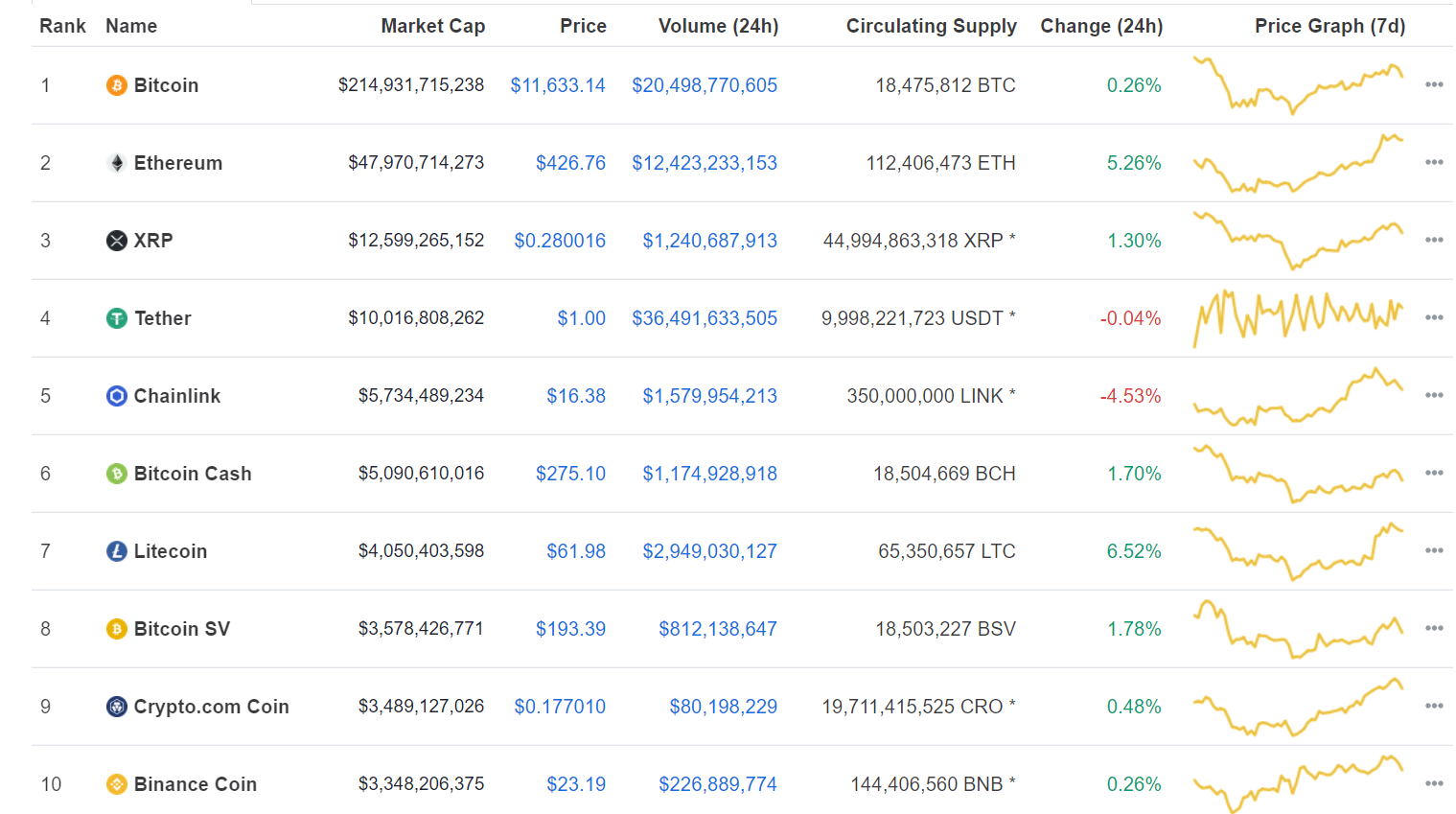Click the Crypto.com Coin logo icon
Viewport: 1456px width, 814px height.
116,707
